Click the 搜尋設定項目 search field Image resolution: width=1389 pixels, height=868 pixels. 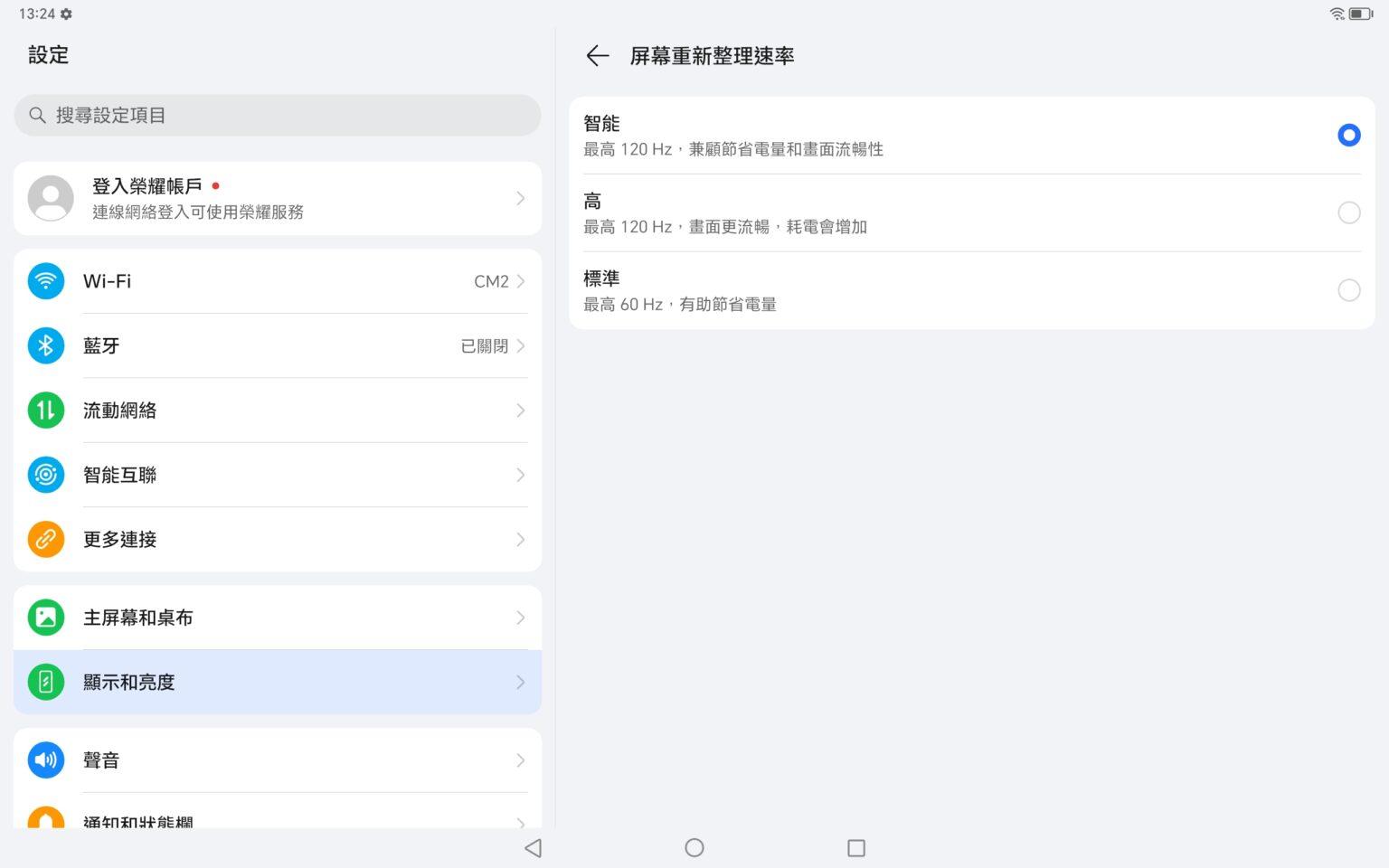(x=277, y=115)
